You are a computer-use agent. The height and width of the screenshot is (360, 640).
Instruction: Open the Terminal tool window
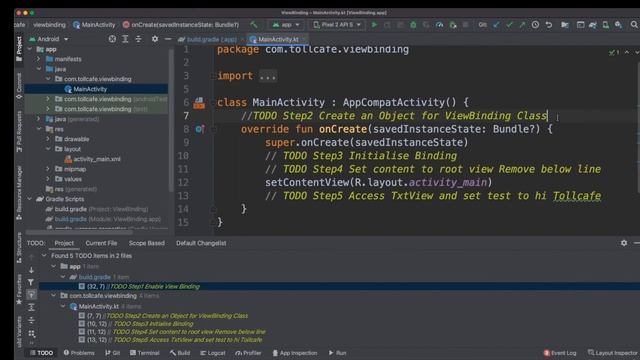(x=144, y=353)
